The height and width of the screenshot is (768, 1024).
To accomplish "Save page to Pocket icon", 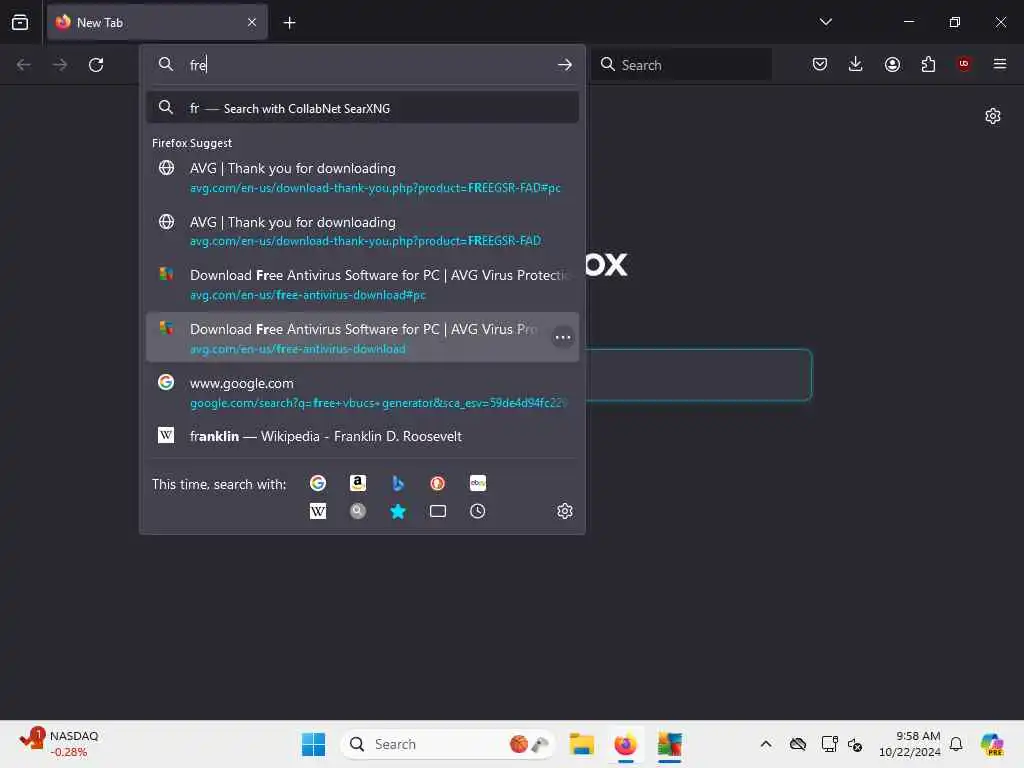I will (x=820, y=64).
